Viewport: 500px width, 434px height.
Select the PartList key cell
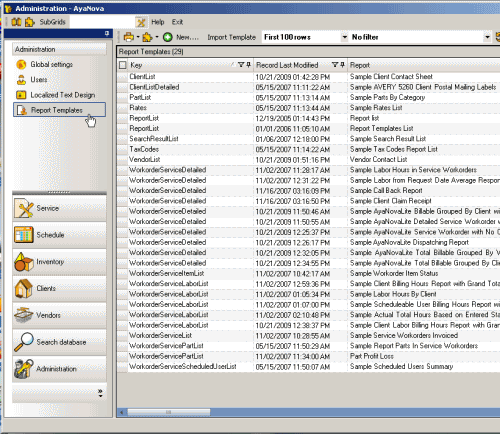[x=191, y=98]
